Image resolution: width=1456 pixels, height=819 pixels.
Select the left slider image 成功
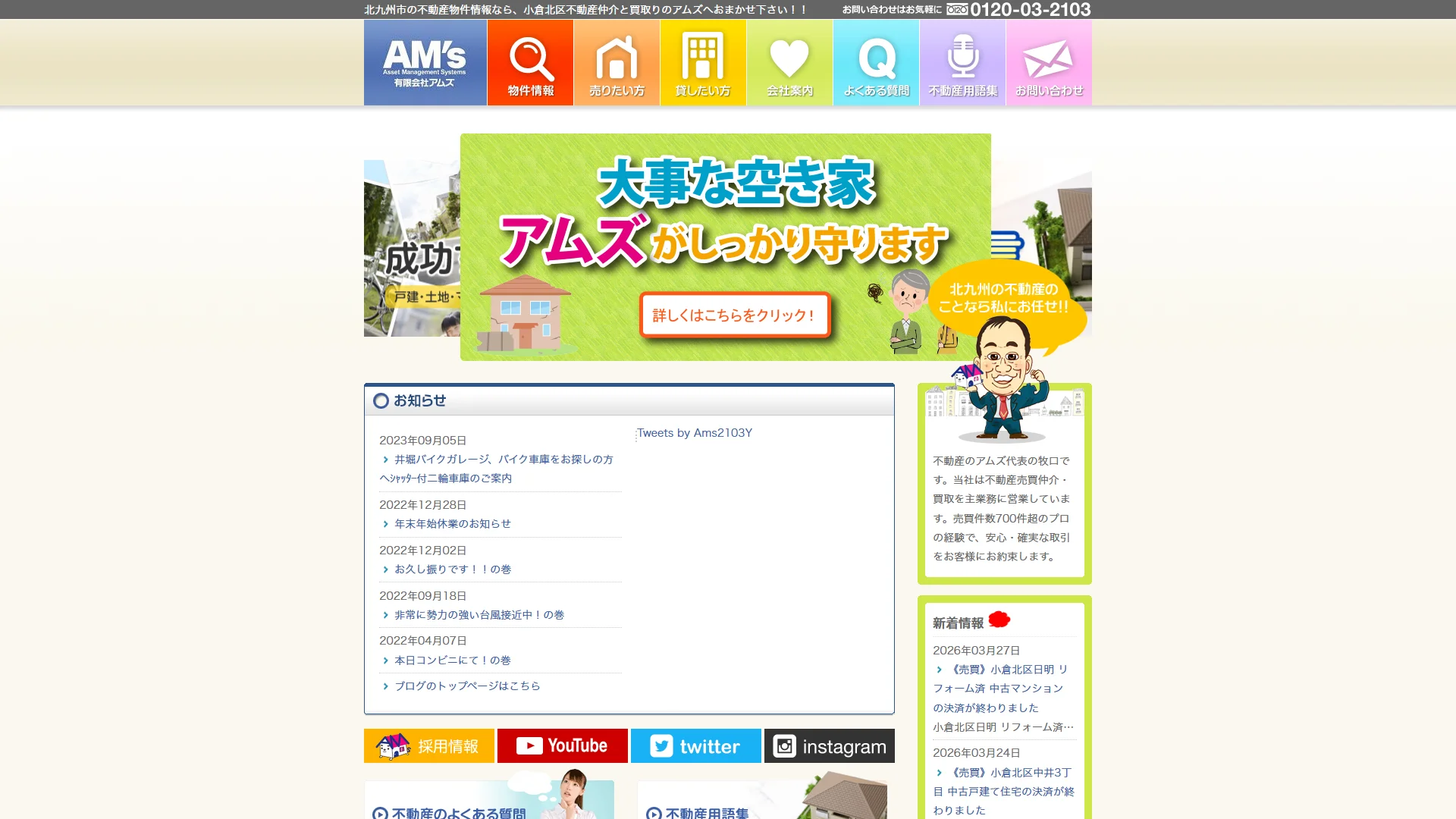click(412, 248)
